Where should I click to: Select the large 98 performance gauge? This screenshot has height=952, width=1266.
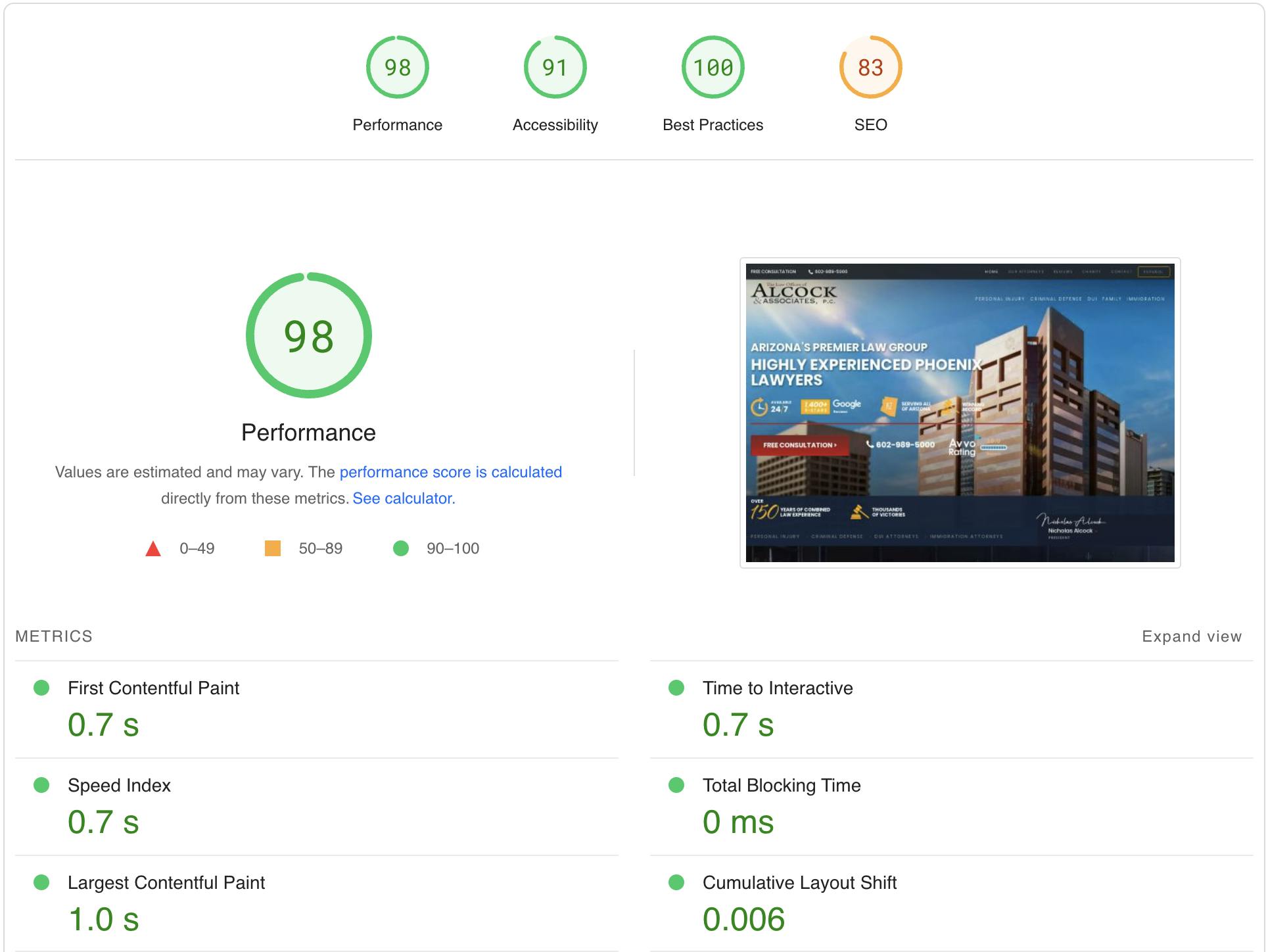pyautogui.click(x=308, y=335)
